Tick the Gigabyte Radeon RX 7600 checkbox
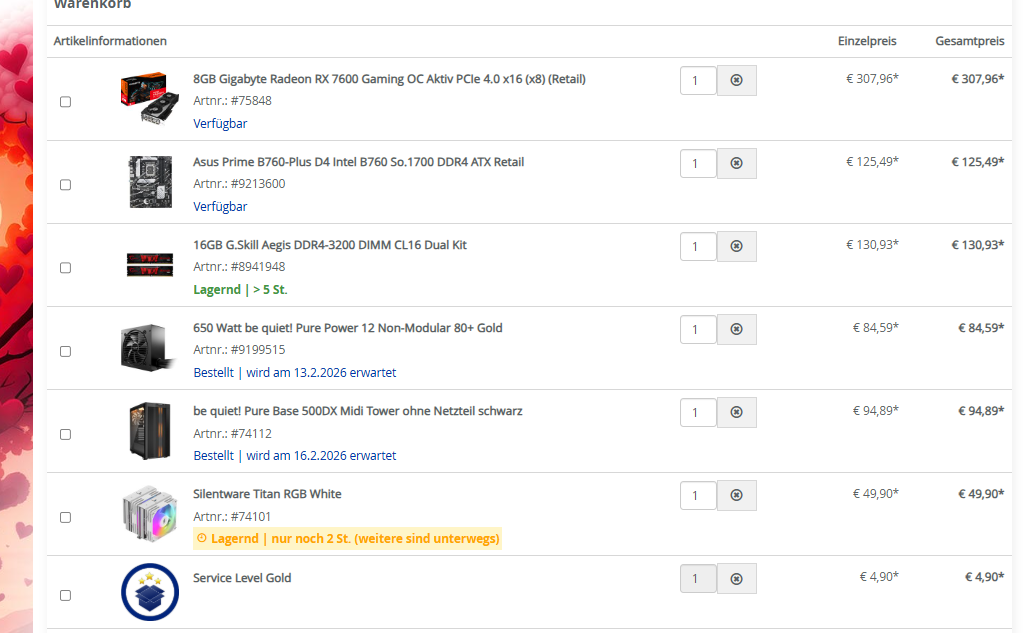 [65, 102]
